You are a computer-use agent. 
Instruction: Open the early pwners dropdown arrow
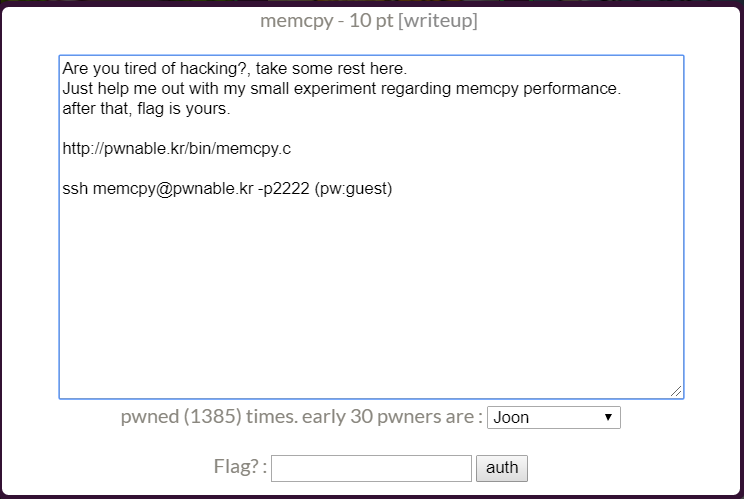[608, 417]
